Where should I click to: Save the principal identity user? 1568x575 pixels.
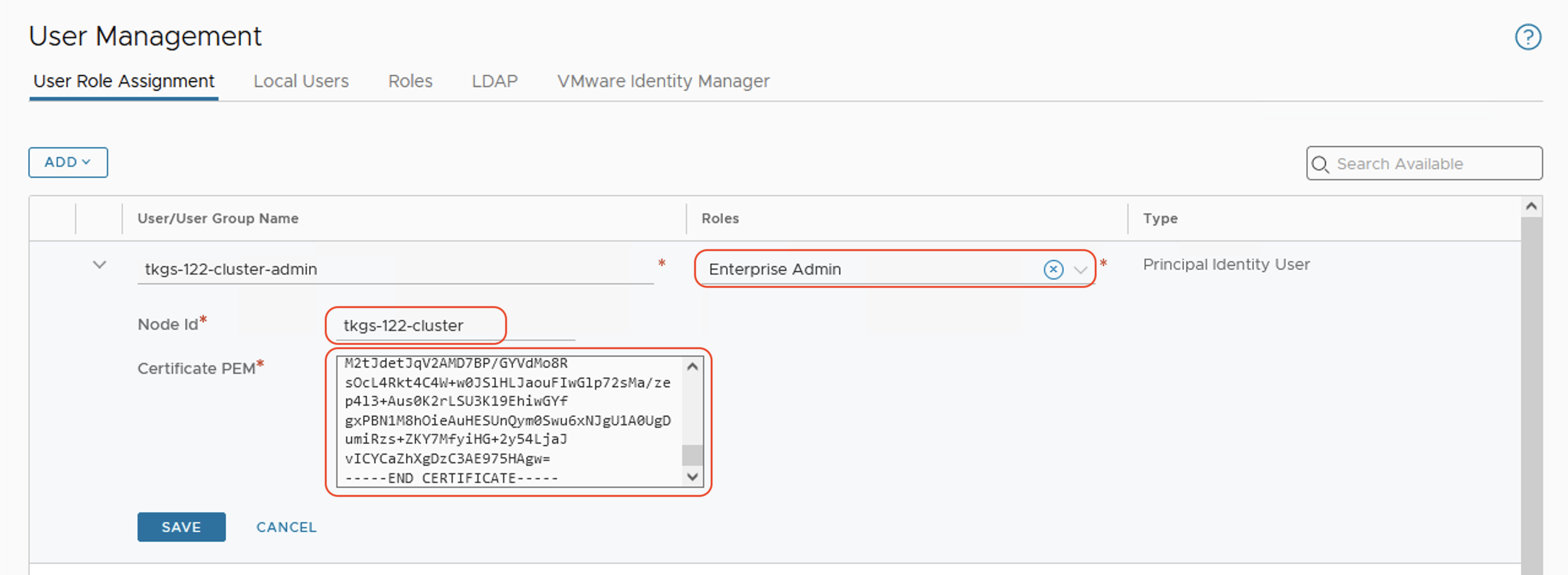coord(181,527)
